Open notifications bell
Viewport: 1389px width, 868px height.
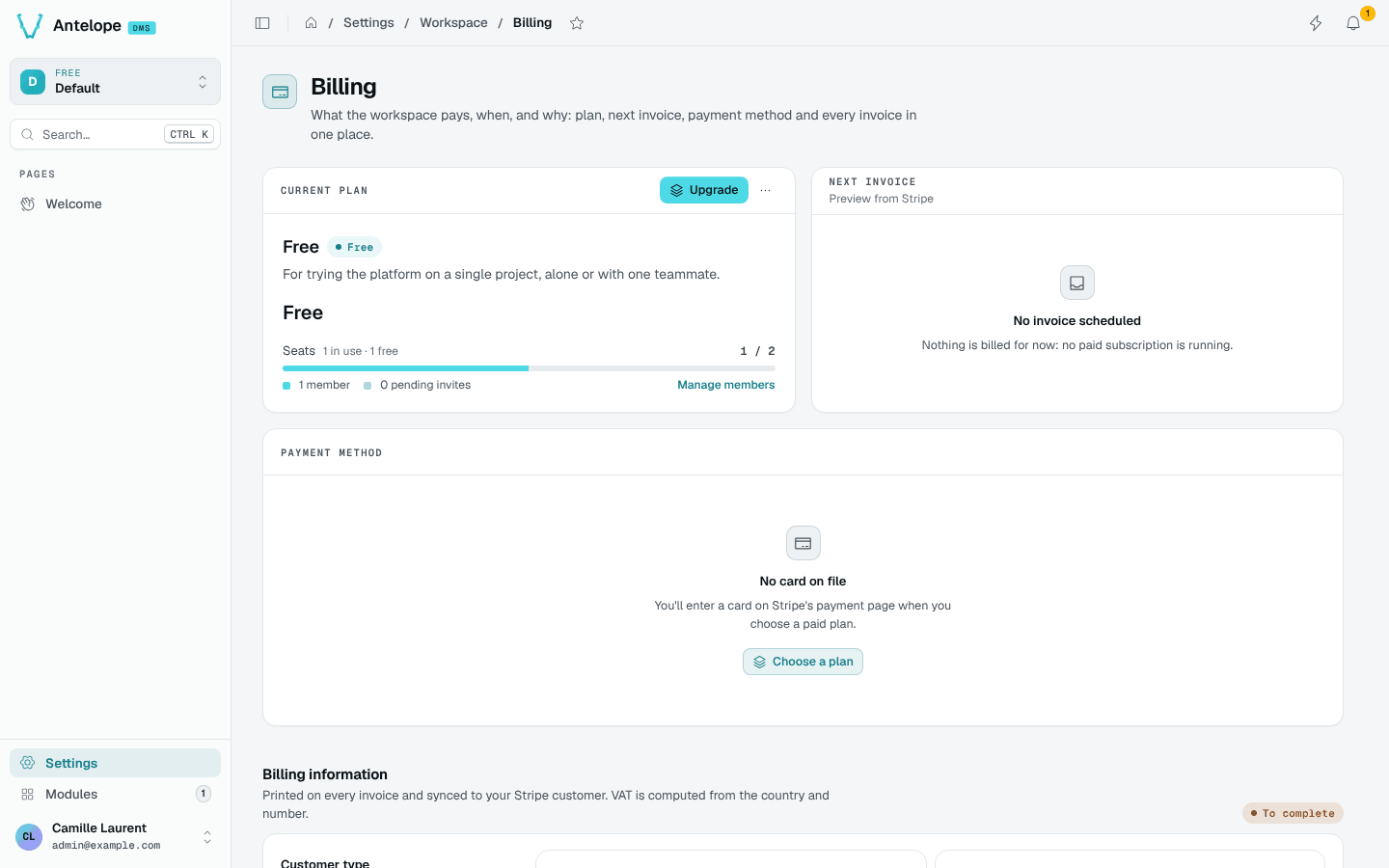coord(1353,23)
